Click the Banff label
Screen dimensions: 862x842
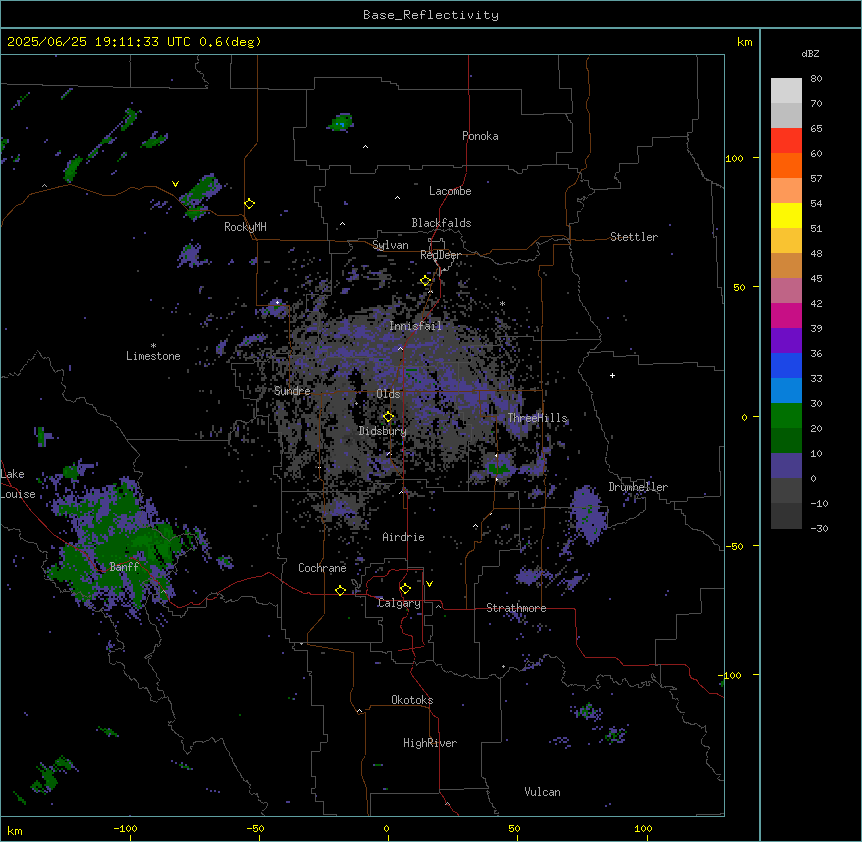coord(124,567)
